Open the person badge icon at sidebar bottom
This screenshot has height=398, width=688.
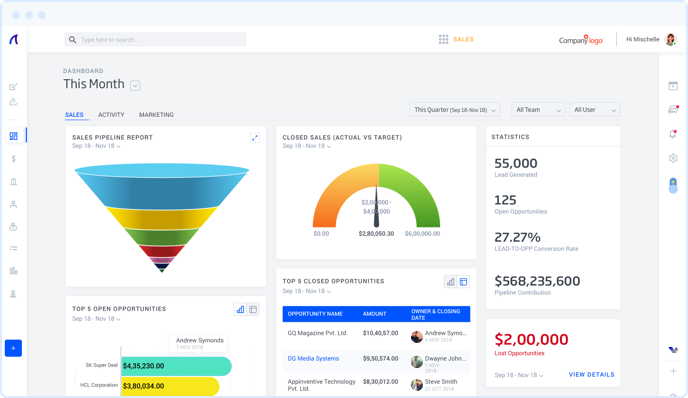(14, 294)
